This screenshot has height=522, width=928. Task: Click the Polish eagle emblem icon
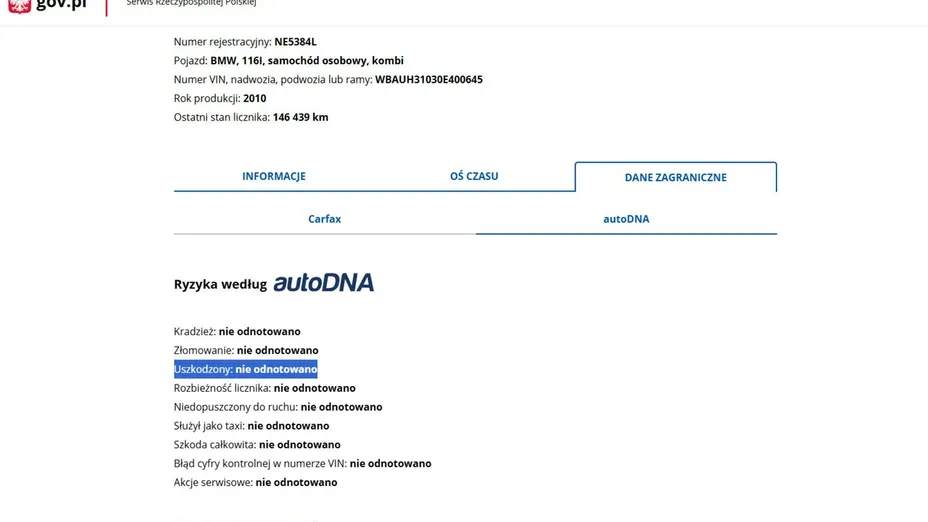(x=19, y=5)
